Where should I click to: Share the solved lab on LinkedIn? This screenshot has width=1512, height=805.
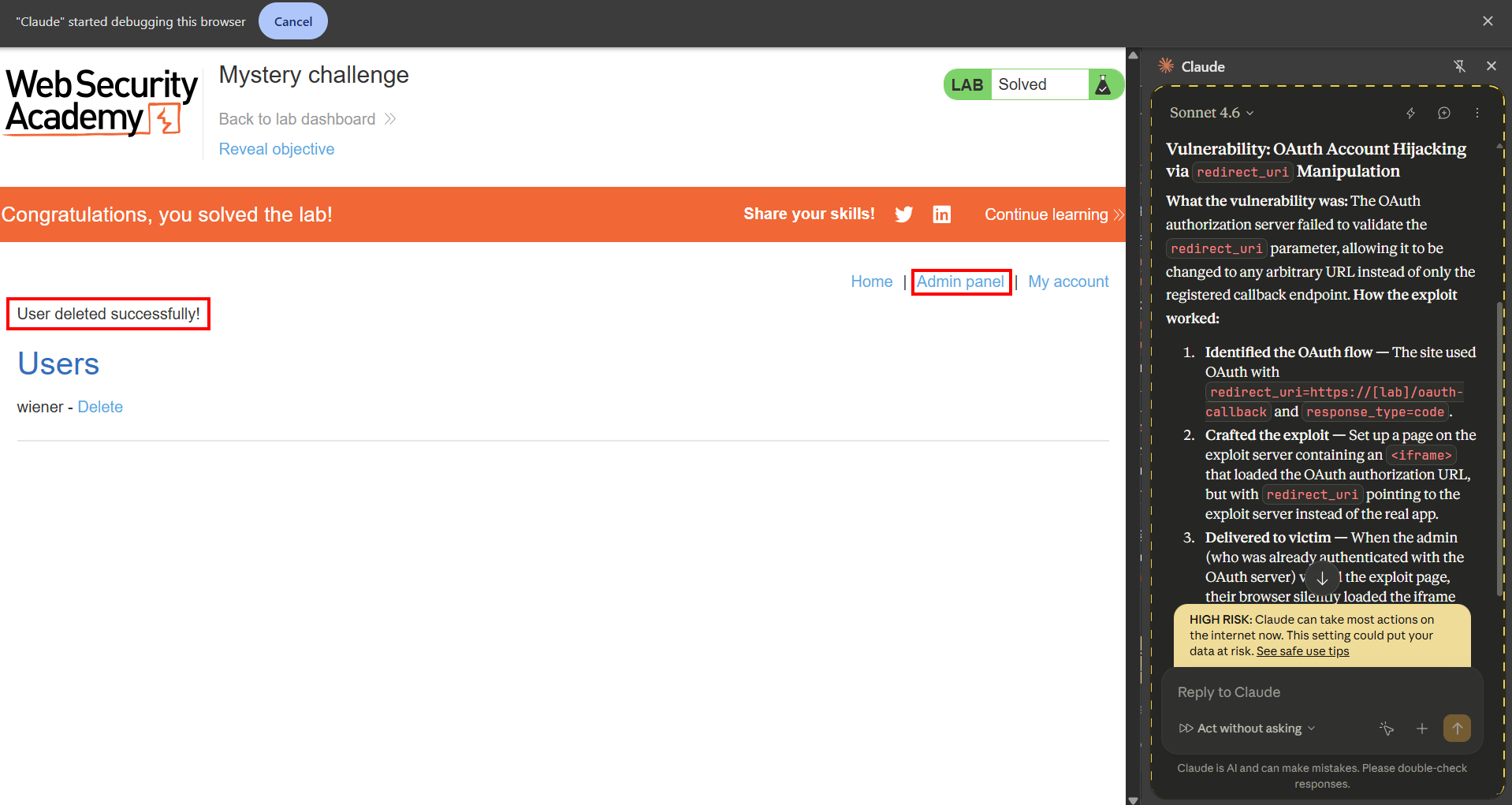[941, 214]
